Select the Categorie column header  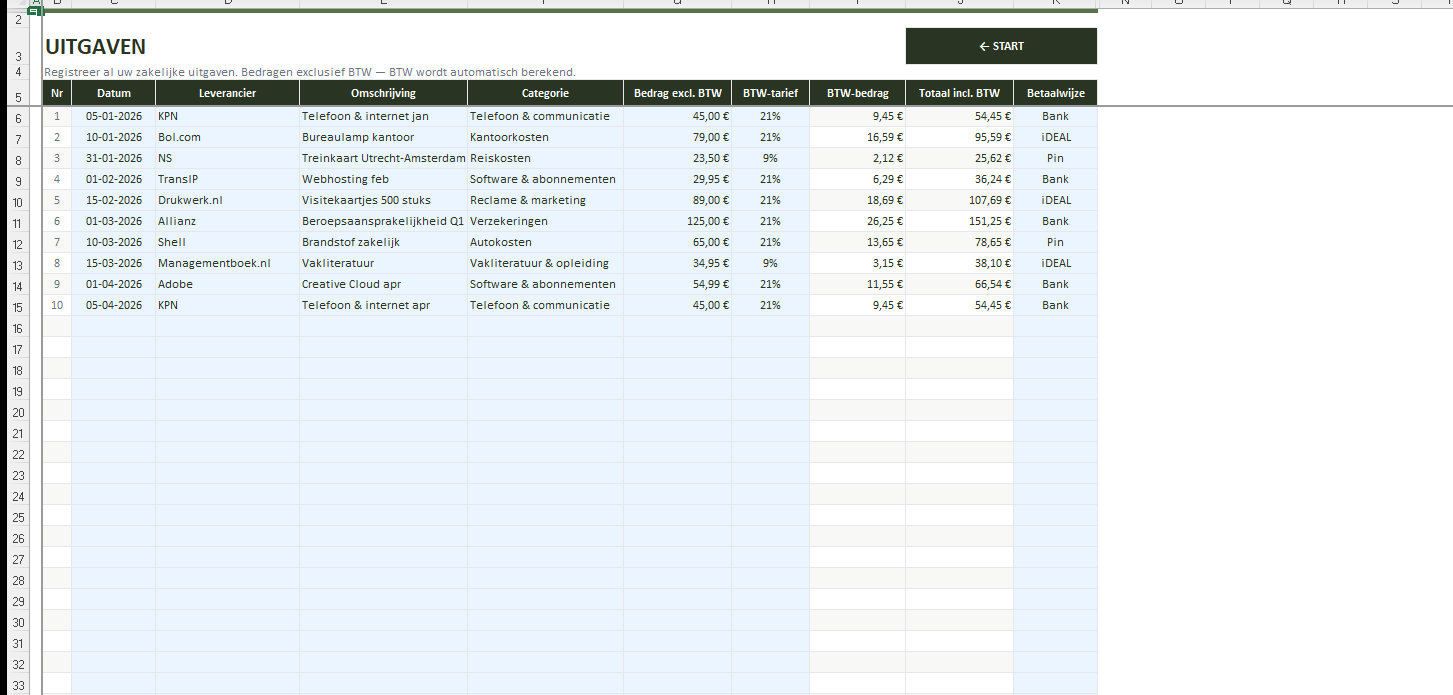545,93
